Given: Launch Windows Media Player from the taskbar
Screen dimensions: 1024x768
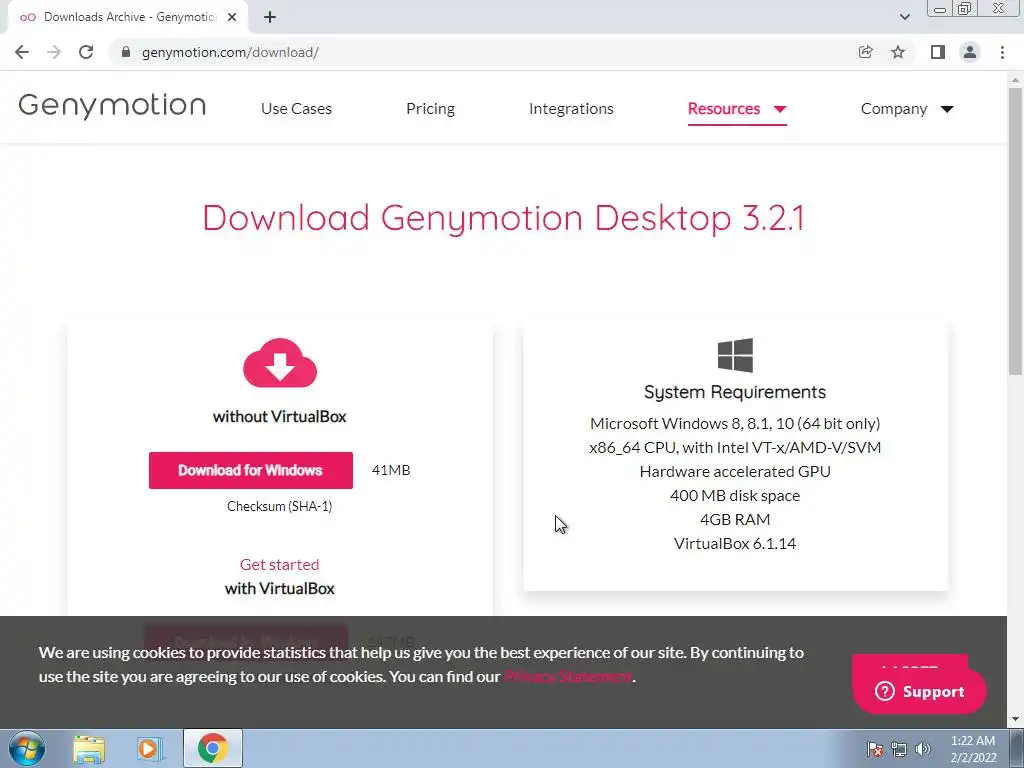Looking at the screenshot, I should tap(149, 749).
